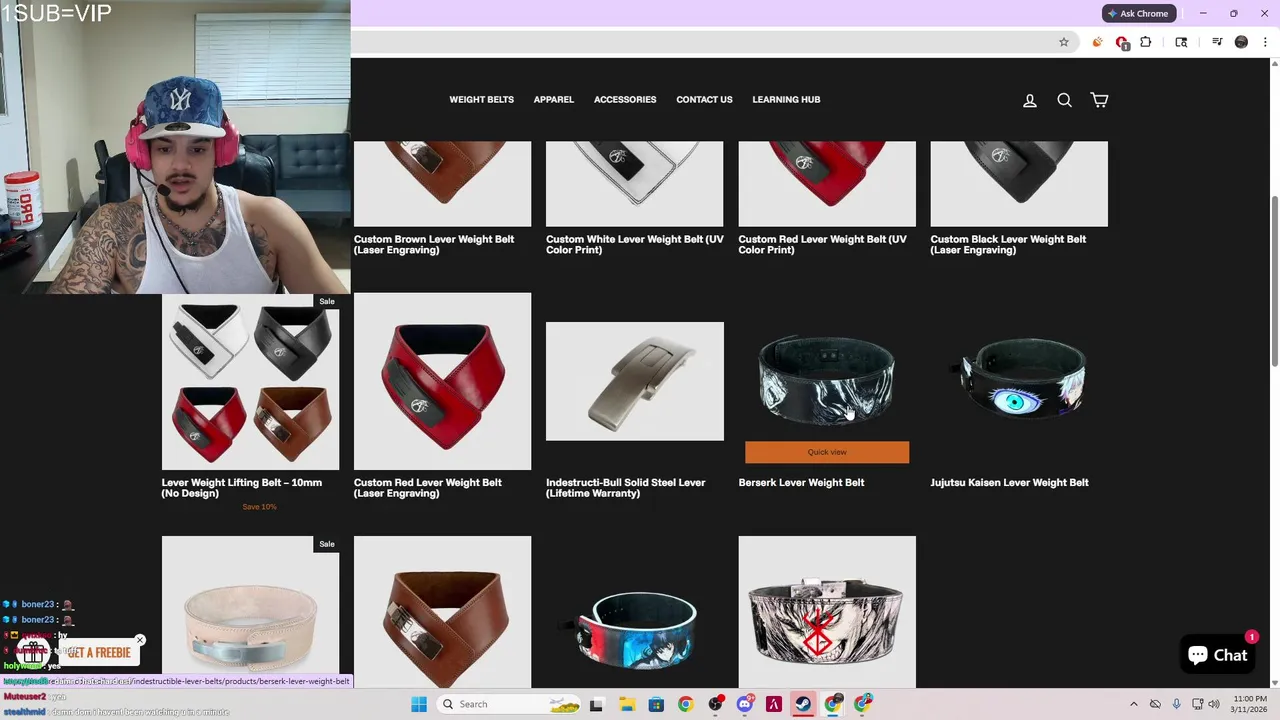Open Indestructi-Bull Solid Steel Lever link
The height and width of the screenshot is (720, 1280).
click(626, 488)
